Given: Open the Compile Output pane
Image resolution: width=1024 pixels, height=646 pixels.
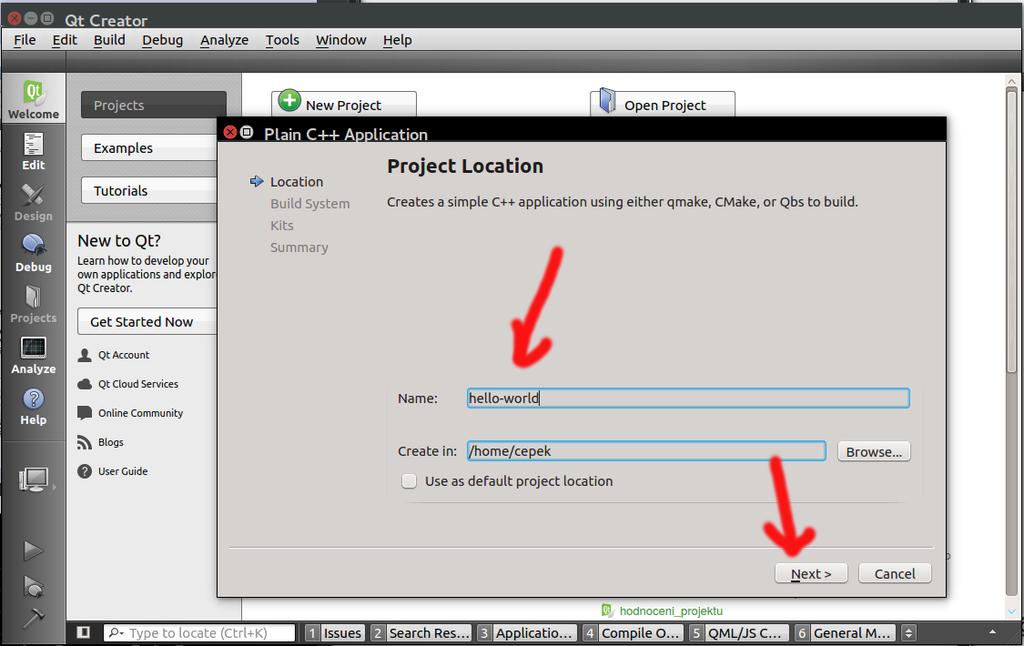Looking at the screenshot, I should [x=633, y=632].
